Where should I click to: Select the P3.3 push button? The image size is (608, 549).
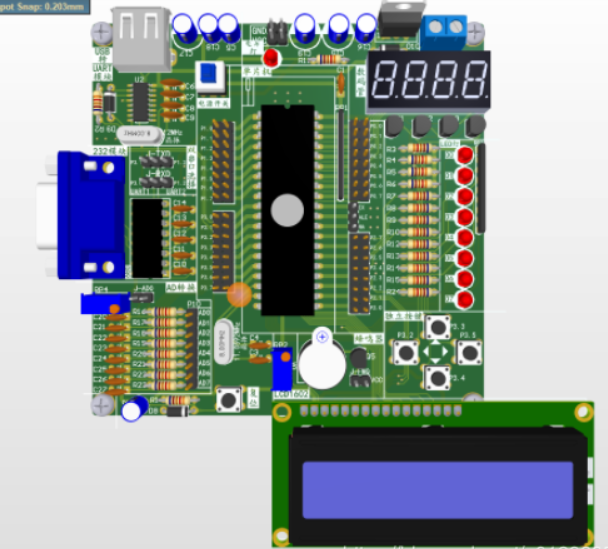click(438, 327)
